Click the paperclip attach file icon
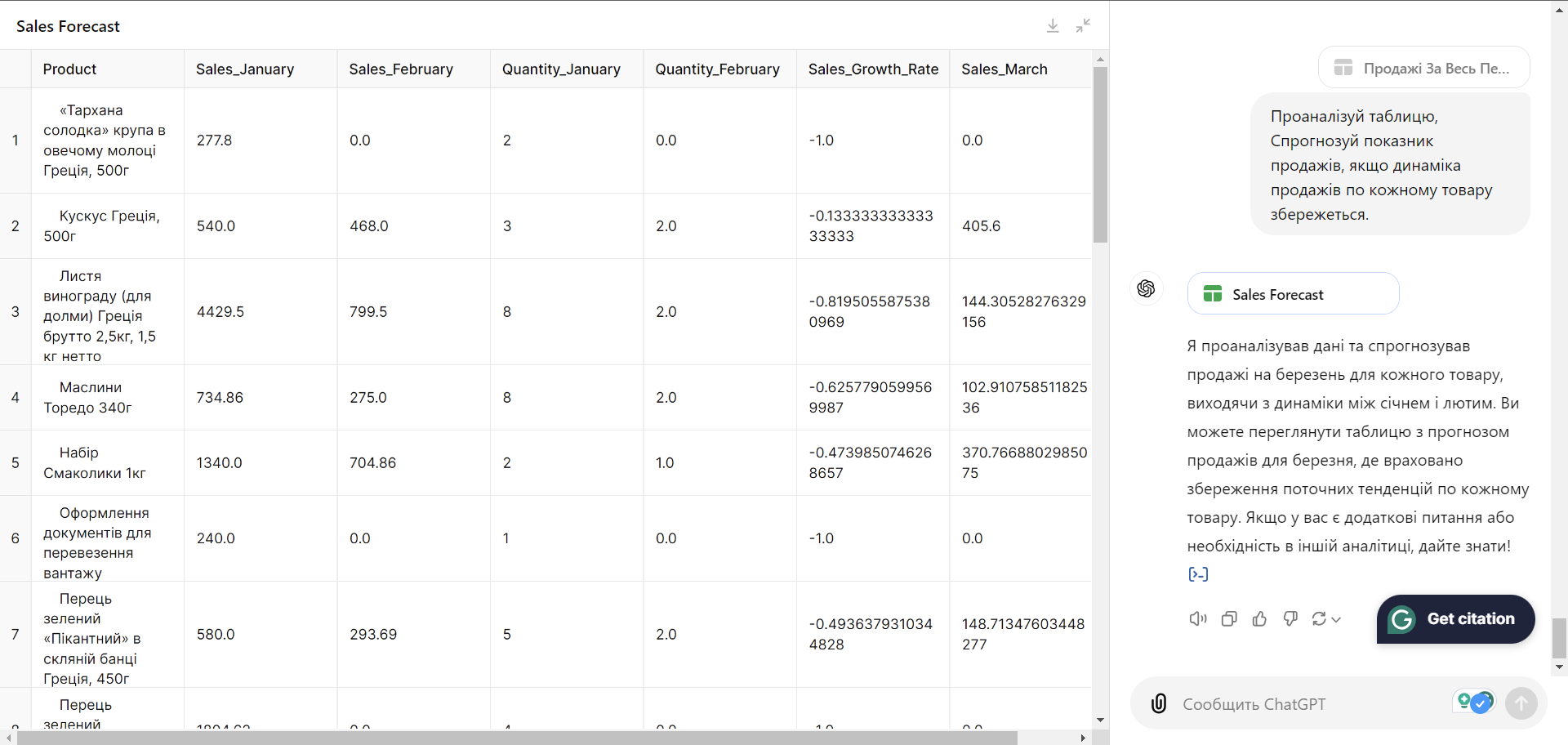Image resolution: width=1568 pixels, height=745 pixels. (1158, 703)
